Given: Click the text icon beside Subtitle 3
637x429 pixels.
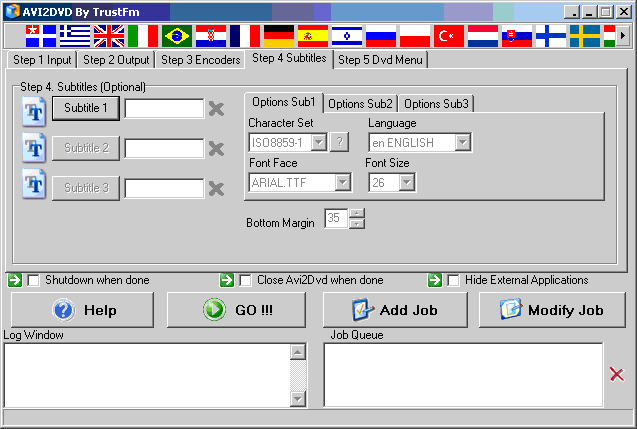Looking at the screenshot, I should [34, 184].
